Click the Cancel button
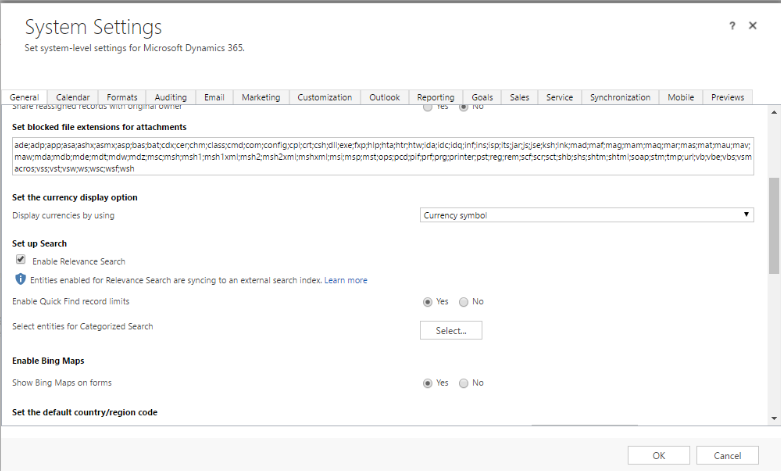Viewport: 781px width, 471px height. (727, 456)
